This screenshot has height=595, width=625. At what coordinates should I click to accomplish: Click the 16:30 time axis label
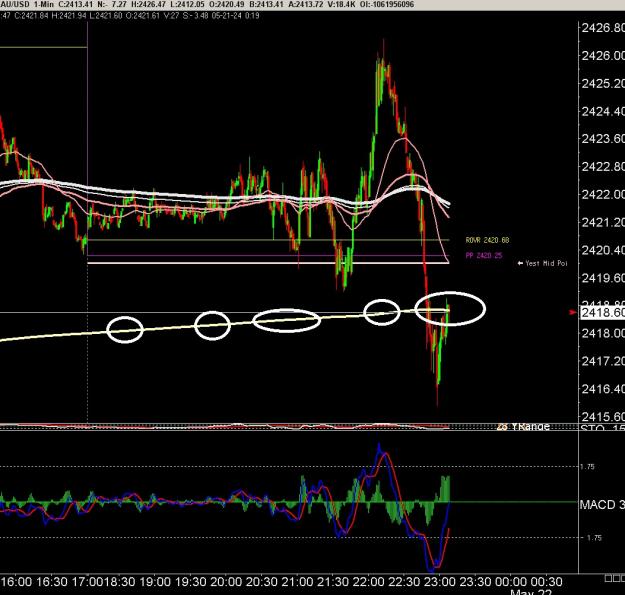tap(52, 582)
